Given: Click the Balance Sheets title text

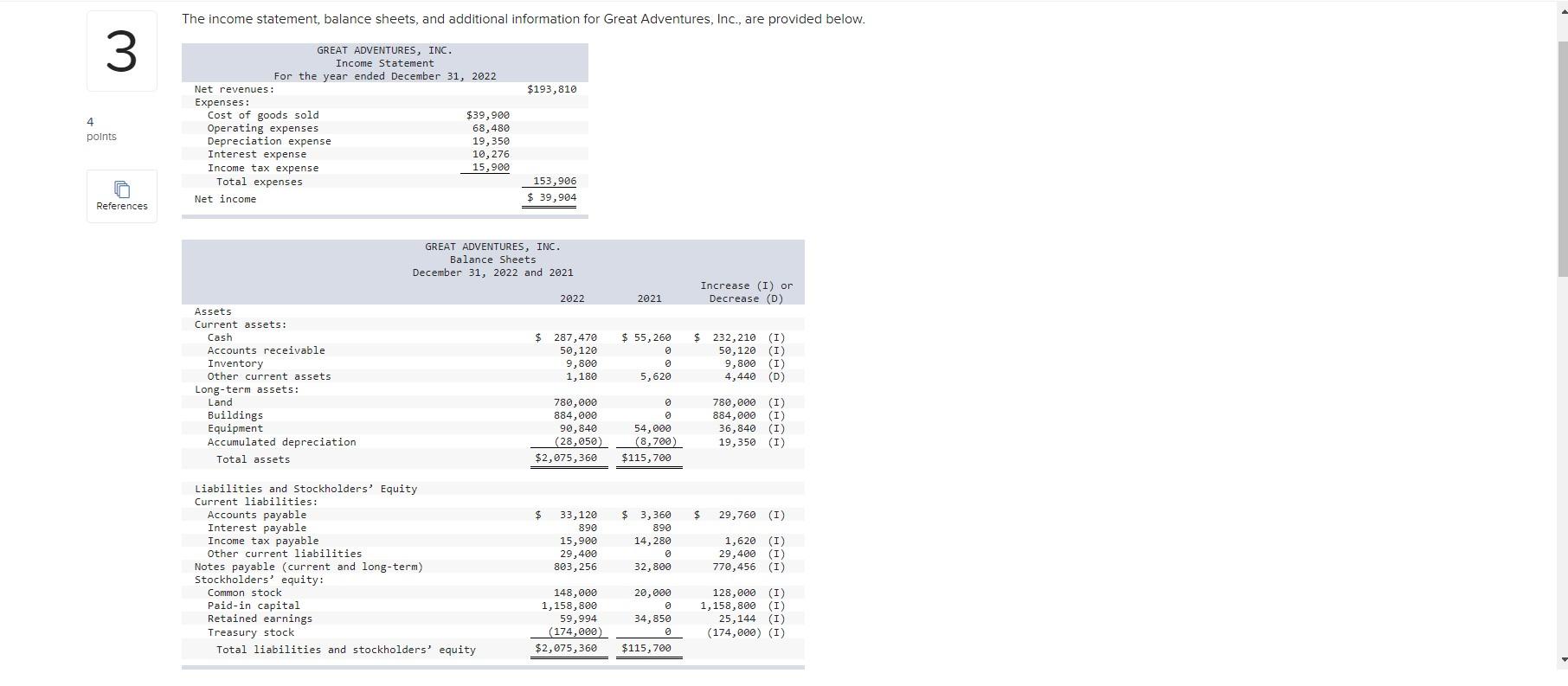Looking at the screenshot, I should point(492,260).
